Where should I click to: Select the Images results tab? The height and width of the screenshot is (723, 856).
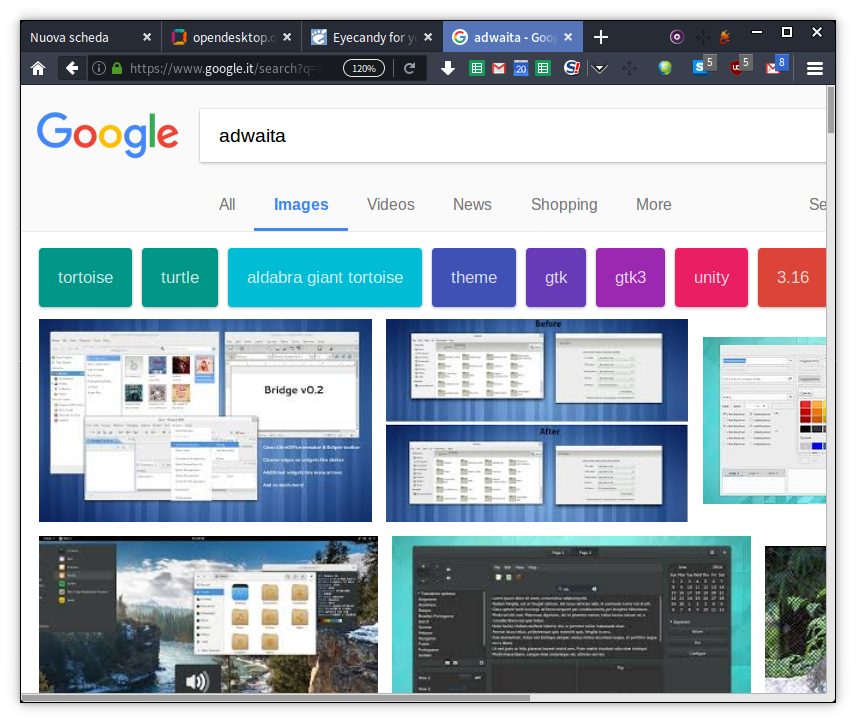point(301,204)
